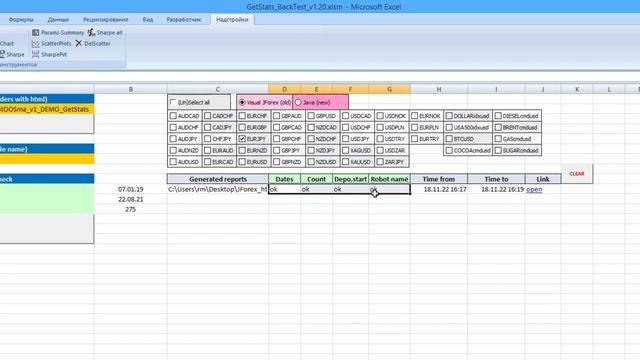Screen dimensions: 640x360
Task: Enable the XAGUSD checkbox
Action: pyautogui.click(x=345, y=151)
